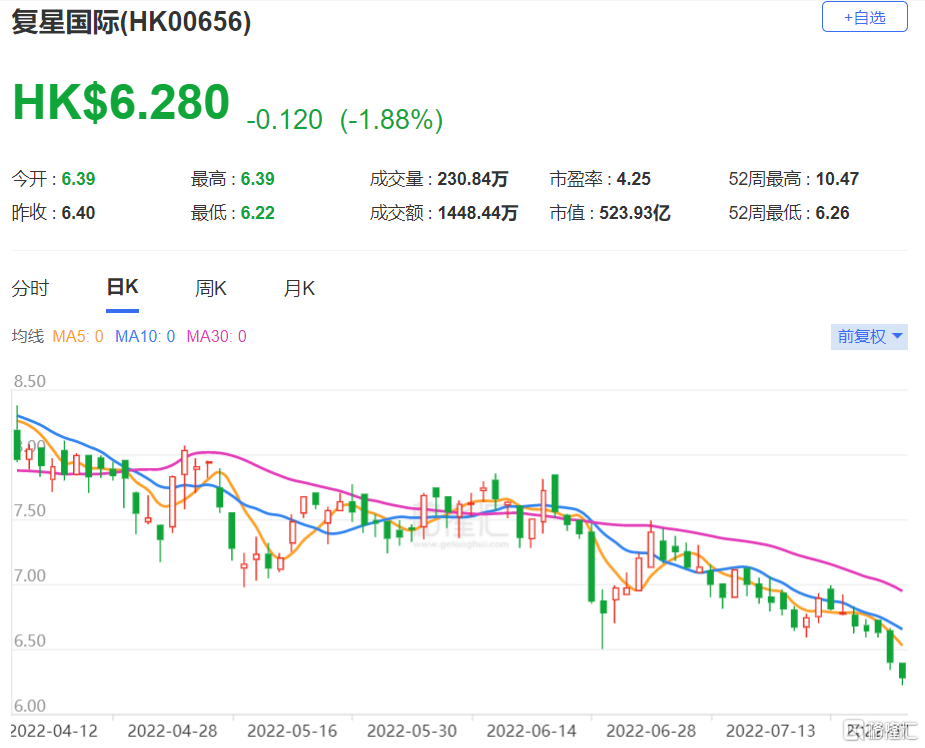The height and width of the screenshot is (748, 925).
Task: Switch to the 分时 tab
Action: tap(30, 288)
